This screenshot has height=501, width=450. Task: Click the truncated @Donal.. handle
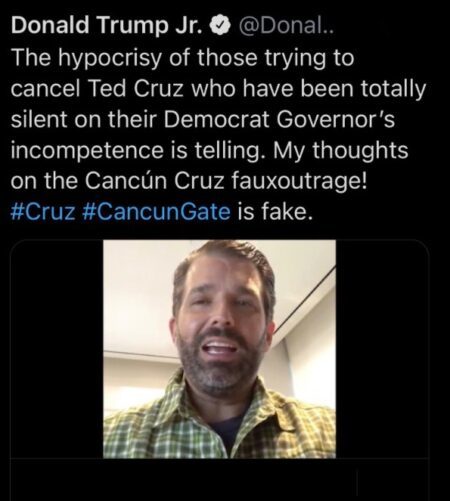pyautogui.click(x=285, y=26)
